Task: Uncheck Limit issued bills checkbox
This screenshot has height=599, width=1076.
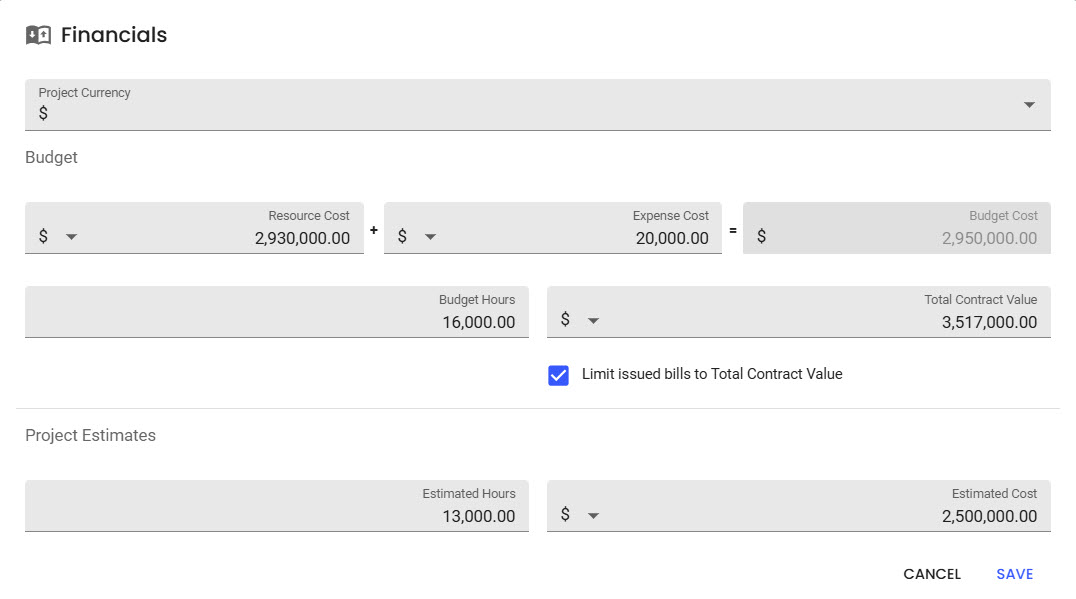Action: tap(558, 375)
